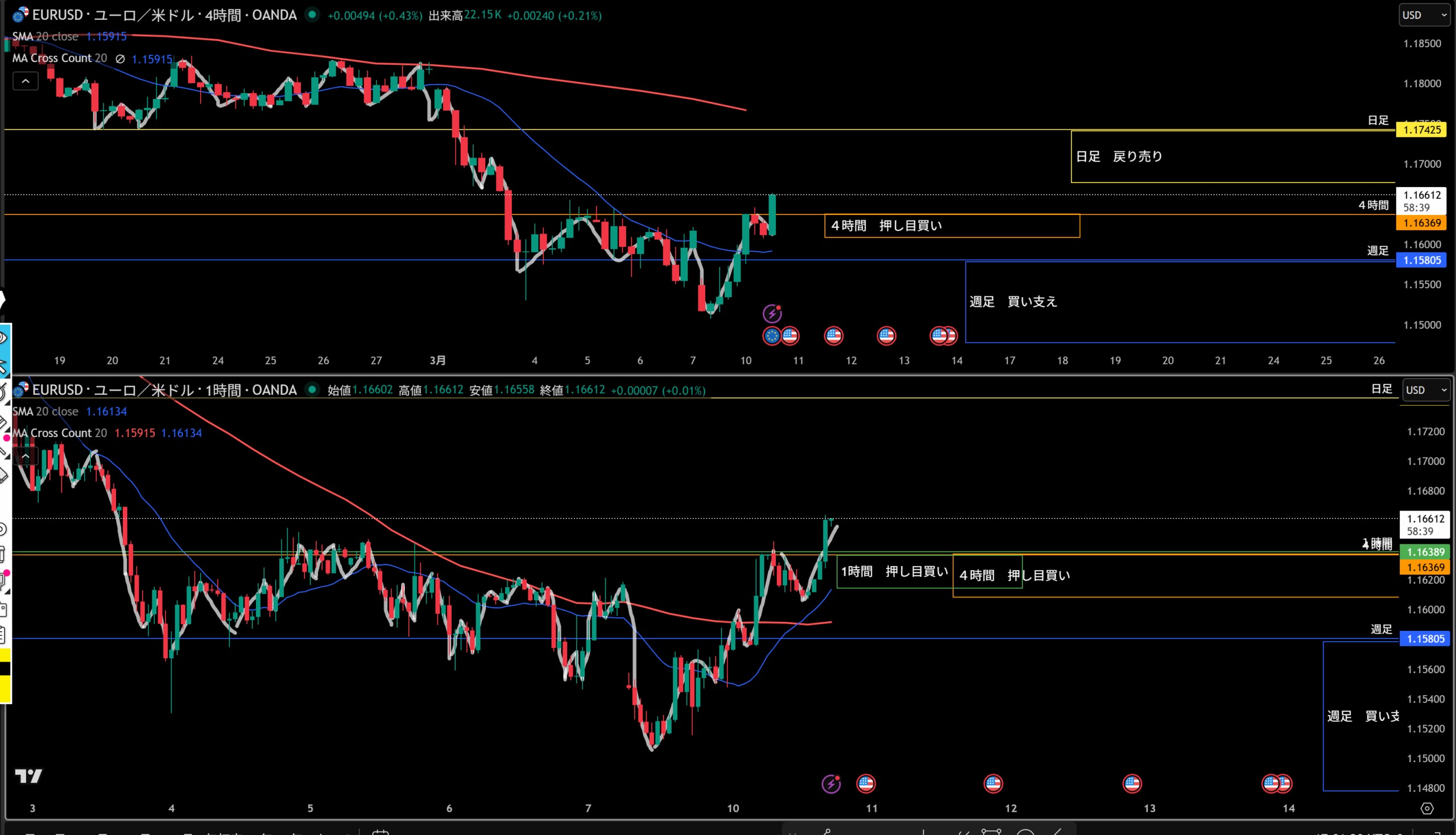Click the purple lightning icon in 4-hour chart
Screen dimensions: 1456x835
[x=772, y=313]
